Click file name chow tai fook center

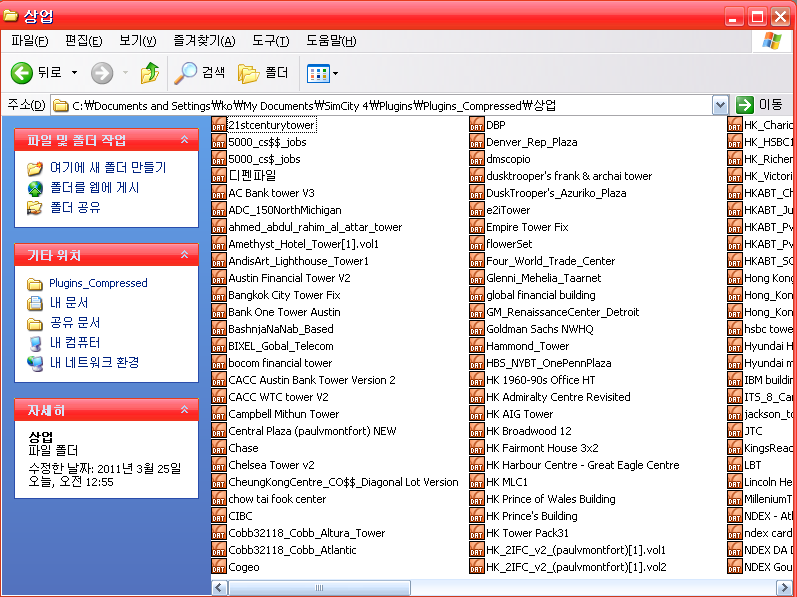coord(277,499)
